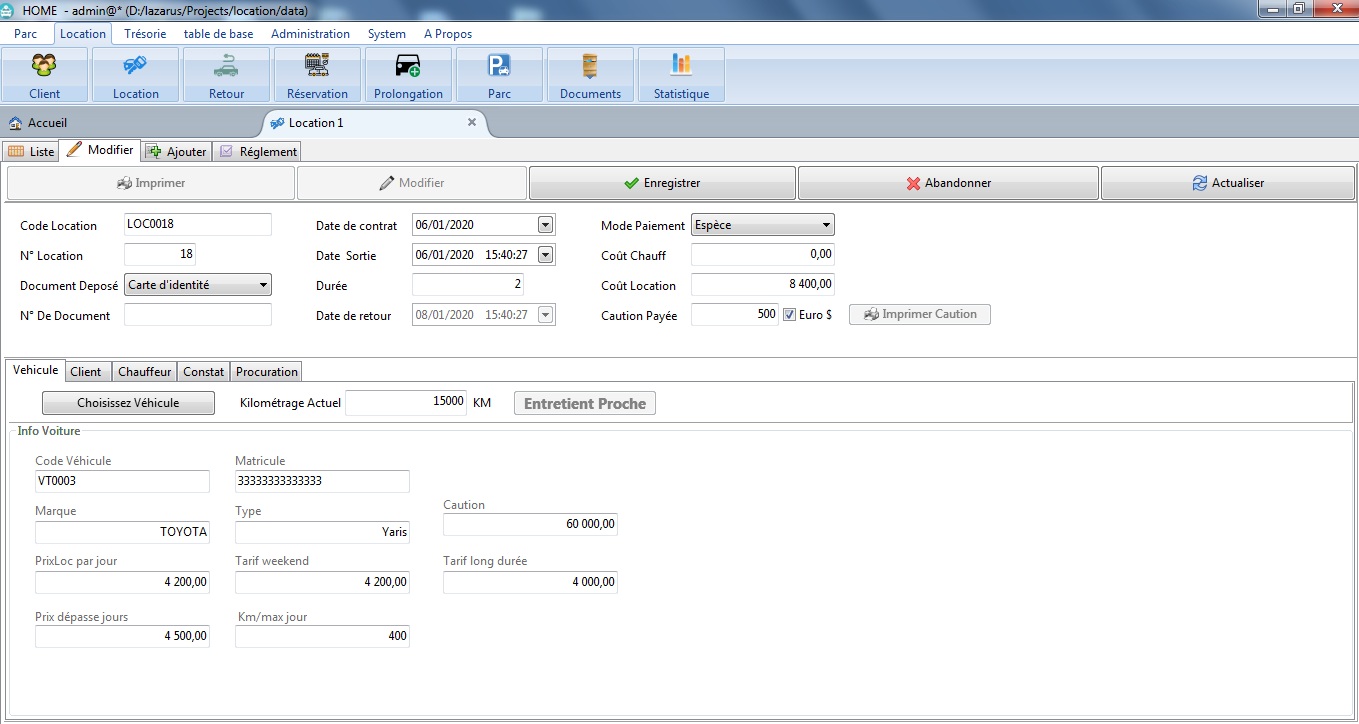This screenshot has width=1359, height=724.
Task: Click the Prolongation car icon
Action: tap(408, 67)
